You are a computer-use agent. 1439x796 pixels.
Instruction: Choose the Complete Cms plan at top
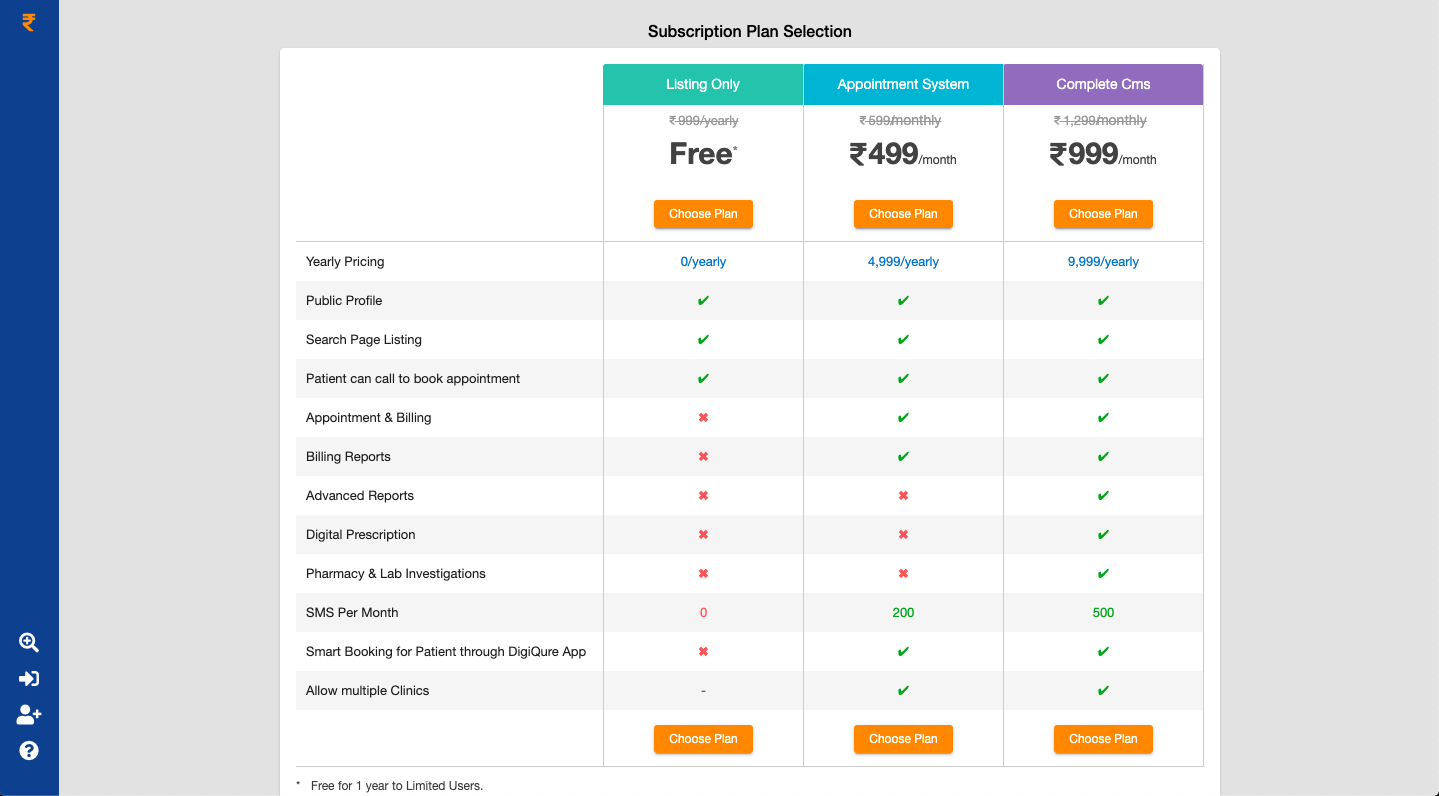pos(1103,214)
